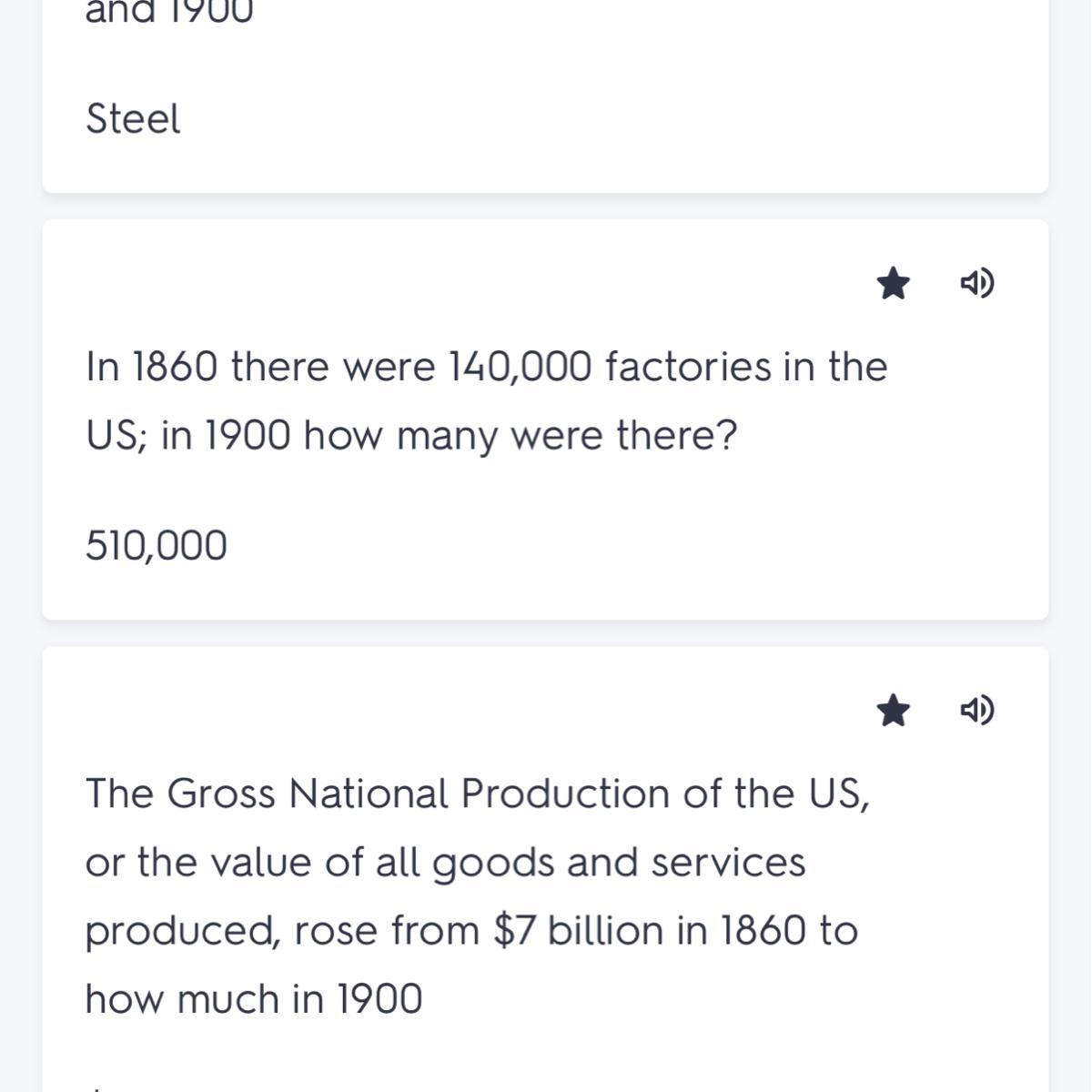Tap the partial "and 1900" text at top

169,13
